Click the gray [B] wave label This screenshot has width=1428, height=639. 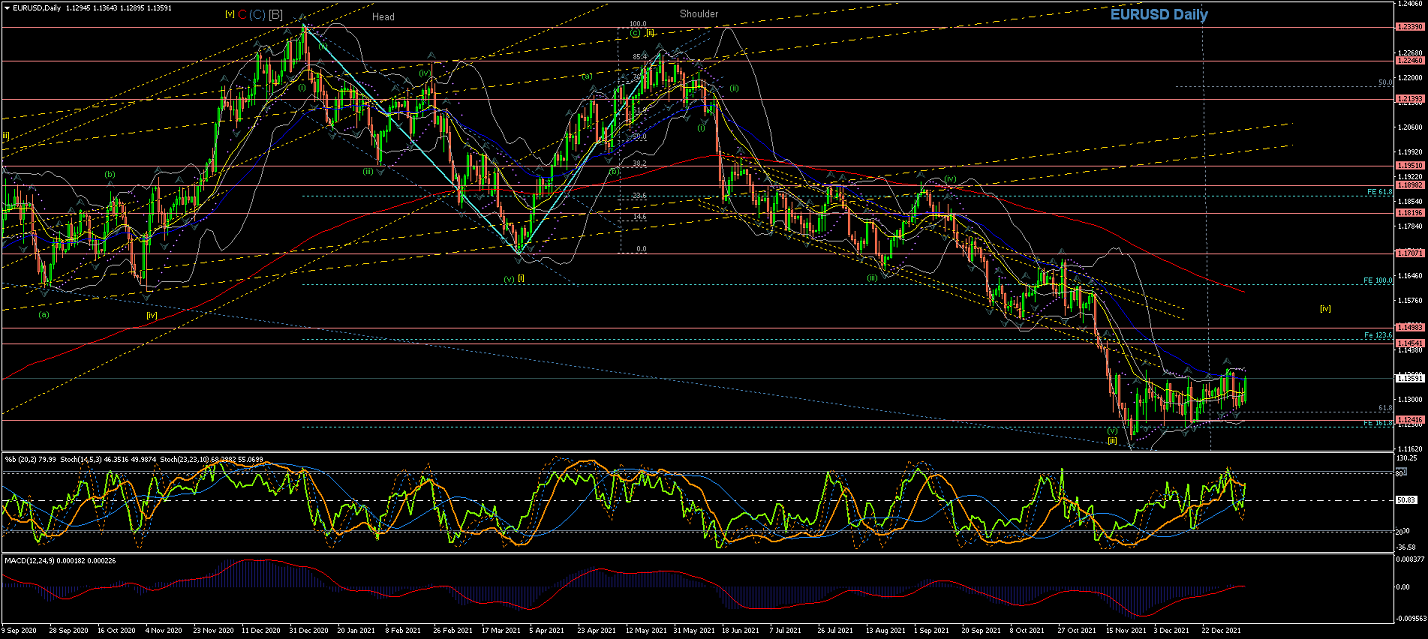(275, 15)
